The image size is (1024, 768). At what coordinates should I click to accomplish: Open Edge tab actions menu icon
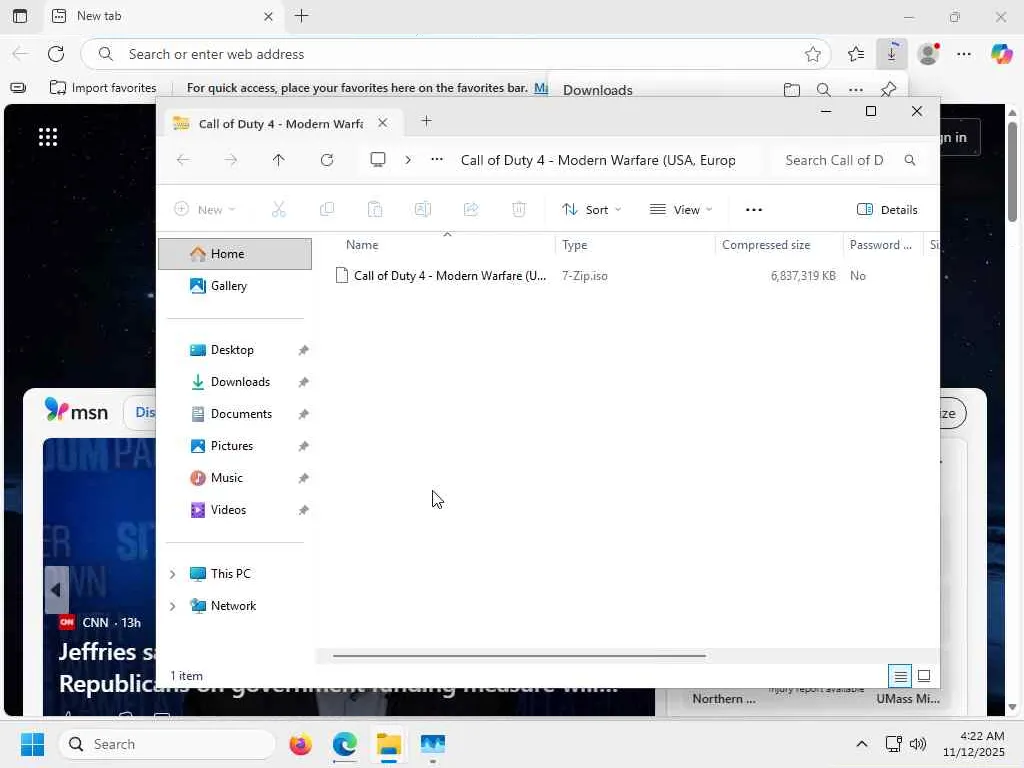point(20,16)
